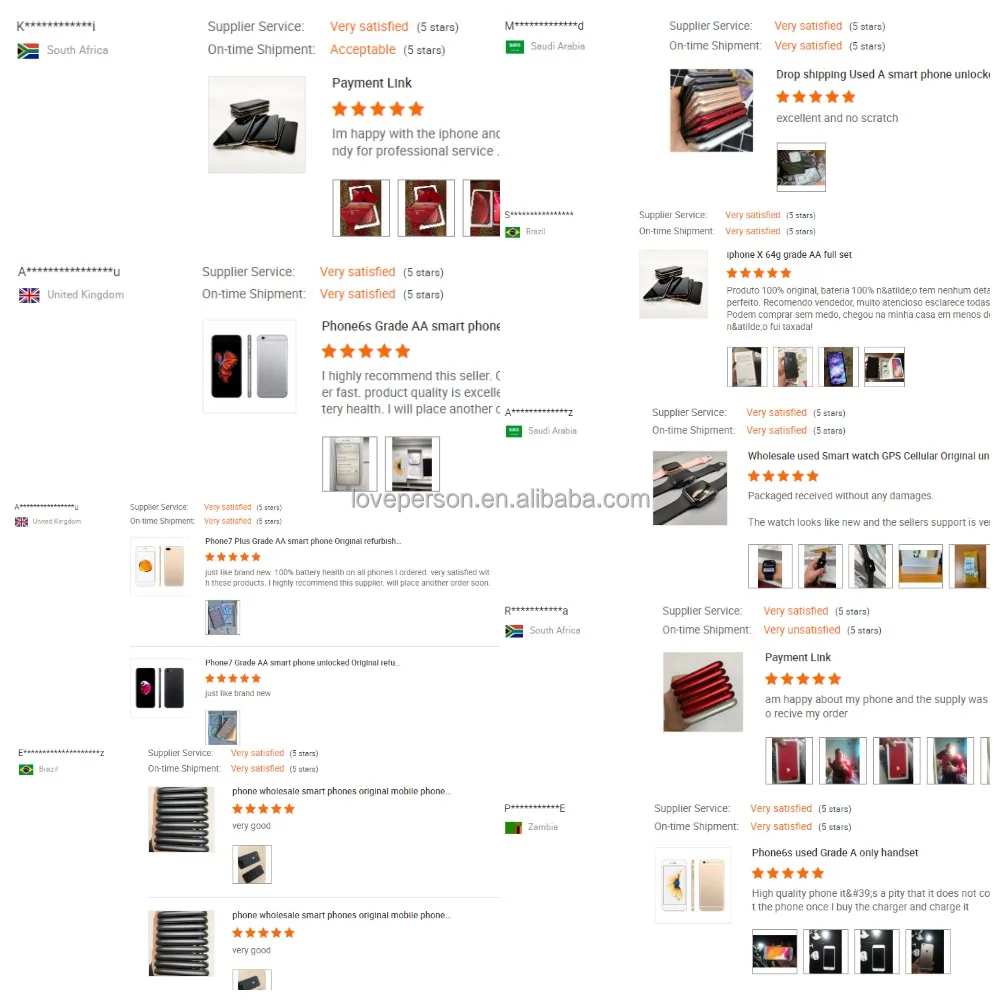Click the Brazil flag beside E***z reviewer
The image size is (1000, 1000).
[x=26, y=770]
